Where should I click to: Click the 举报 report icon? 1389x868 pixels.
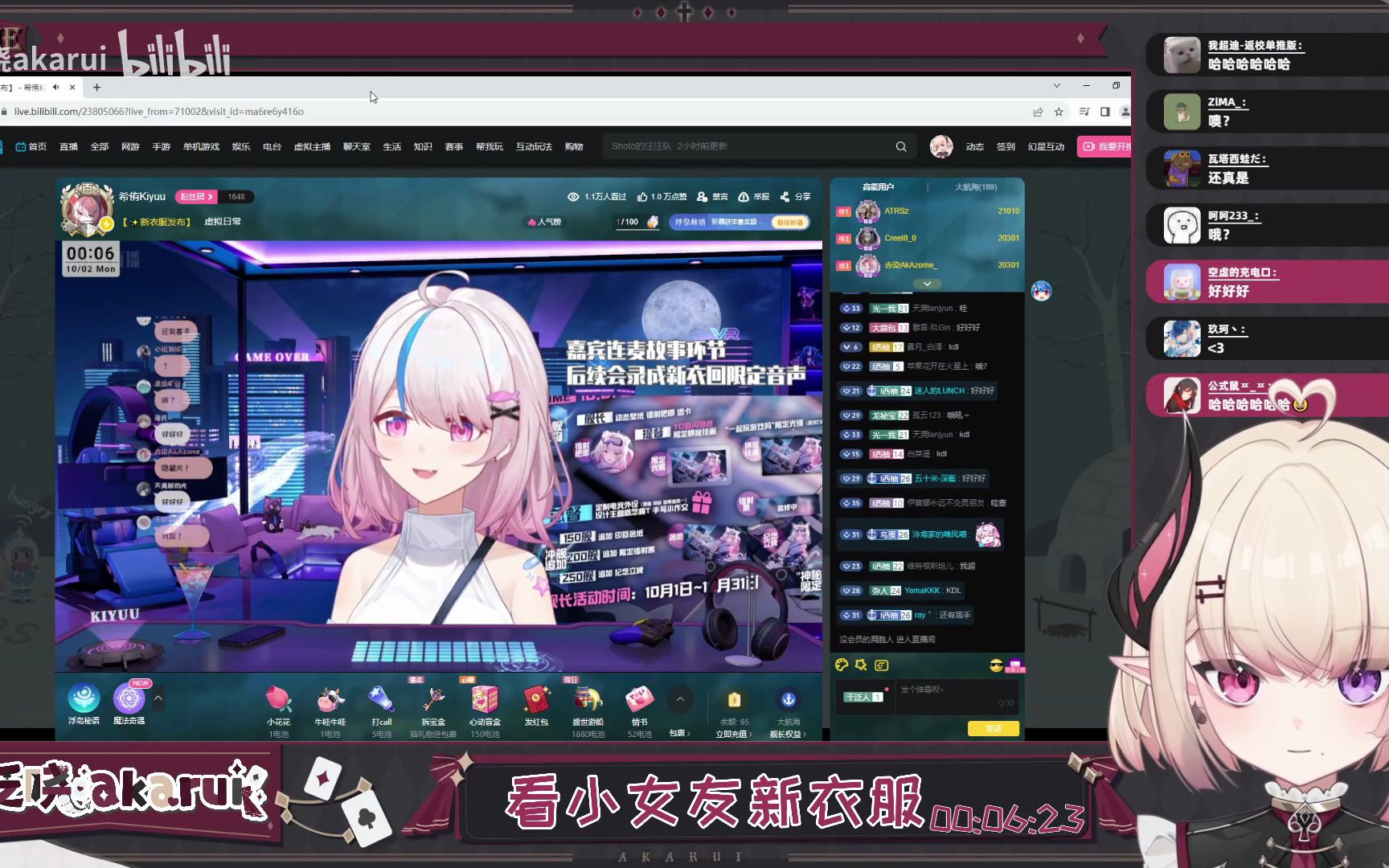click(744, 197)
